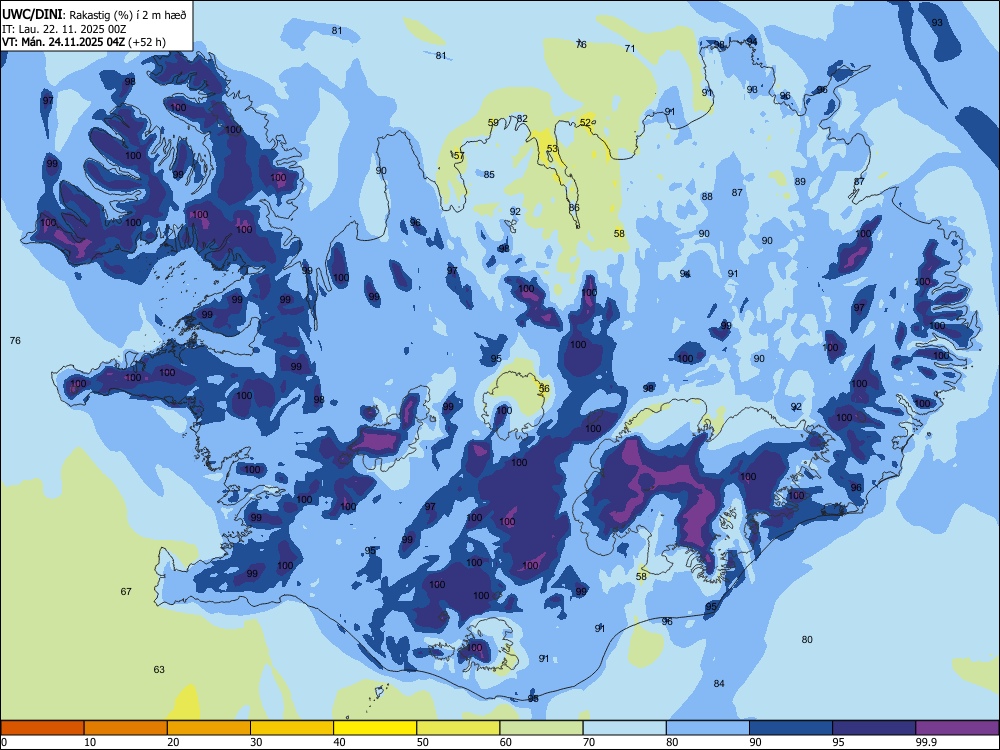Click the '67' value on the map

(126, 592)
